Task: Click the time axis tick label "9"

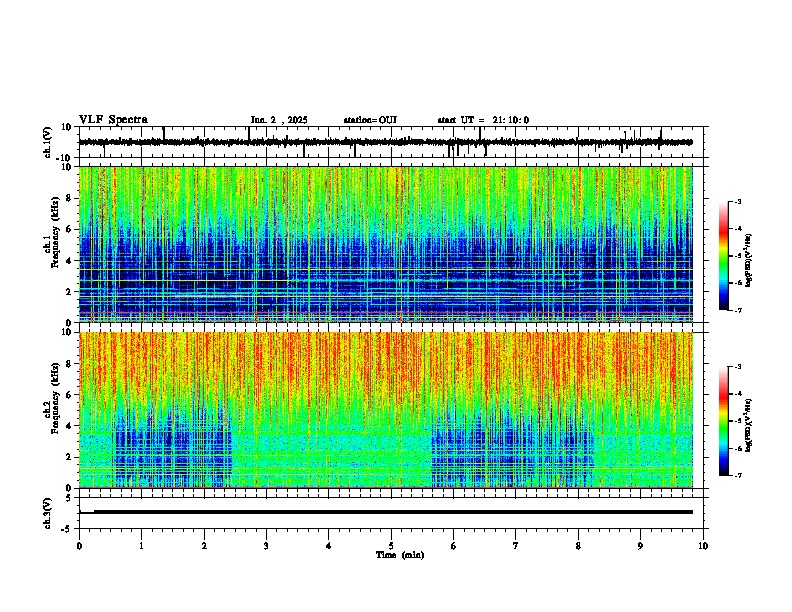Action: (640, 546)
